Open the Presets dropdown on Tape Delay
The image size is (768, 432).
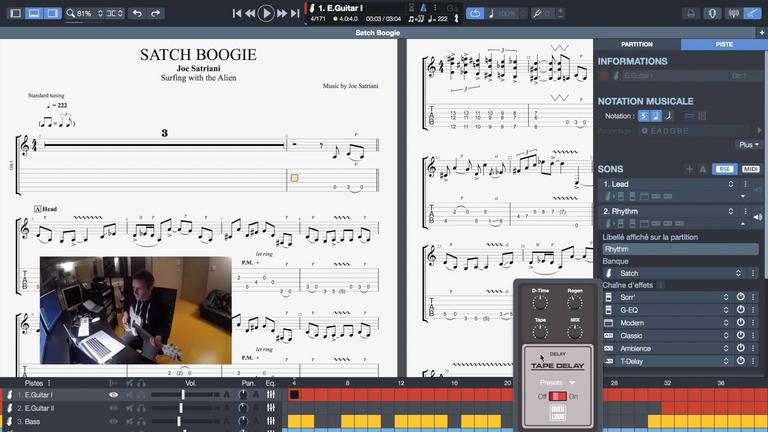(x=558, y=382)
